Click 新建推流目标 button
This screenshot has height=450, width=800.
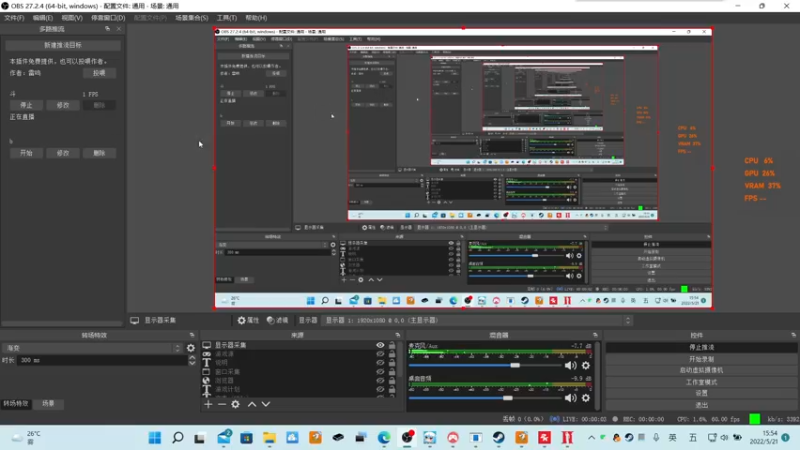(x=63, y=45)
